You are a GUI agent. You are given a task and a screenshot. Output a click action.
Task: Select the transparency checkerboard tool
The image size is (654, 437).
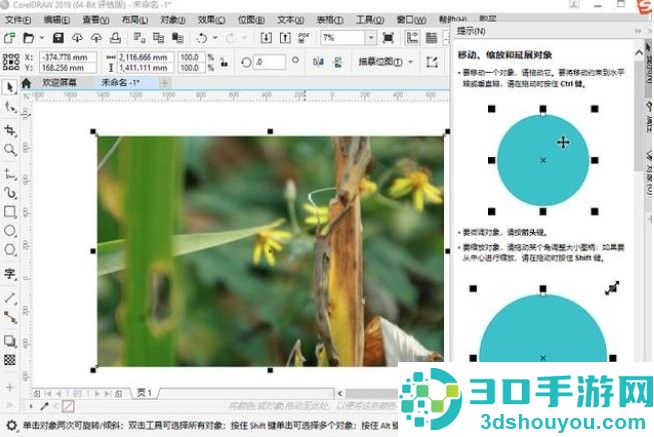10,359
